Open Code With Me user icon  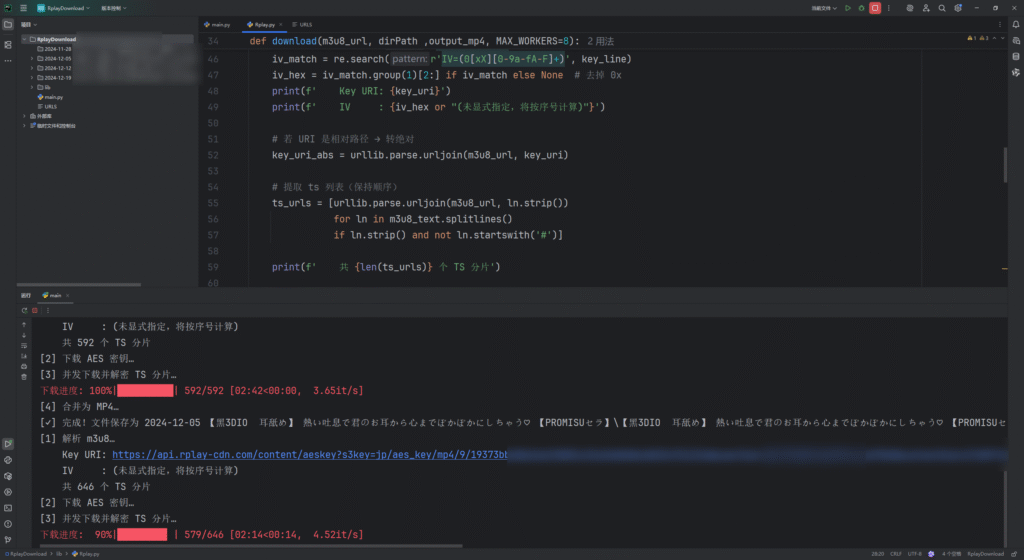[926, 8]
